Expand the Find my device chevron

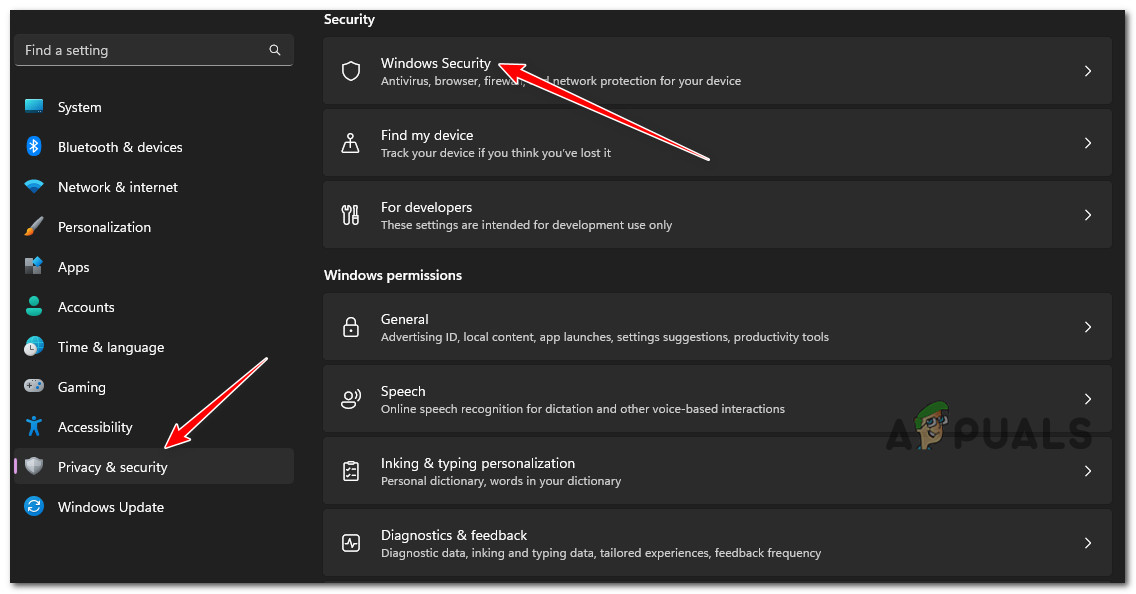coord(1088,143)
